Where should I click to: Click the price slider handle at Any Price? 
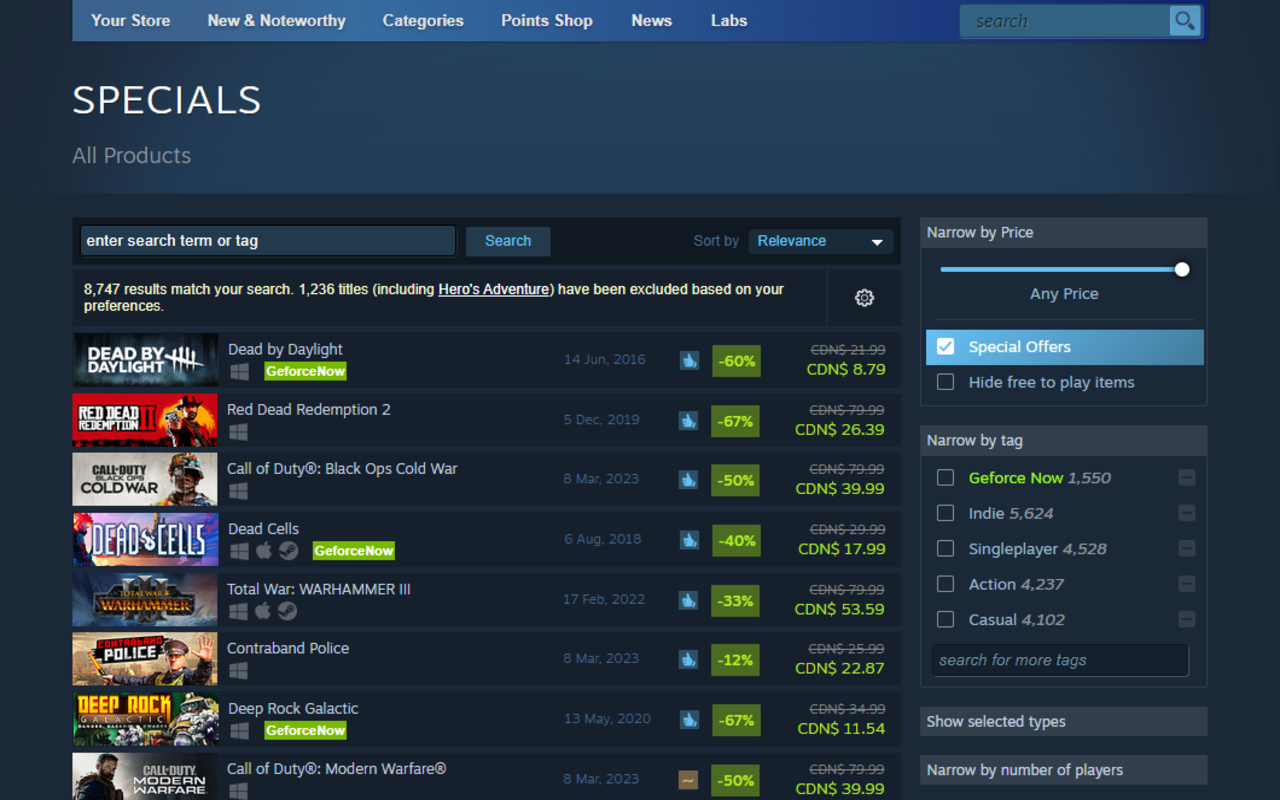[1182, 269]
